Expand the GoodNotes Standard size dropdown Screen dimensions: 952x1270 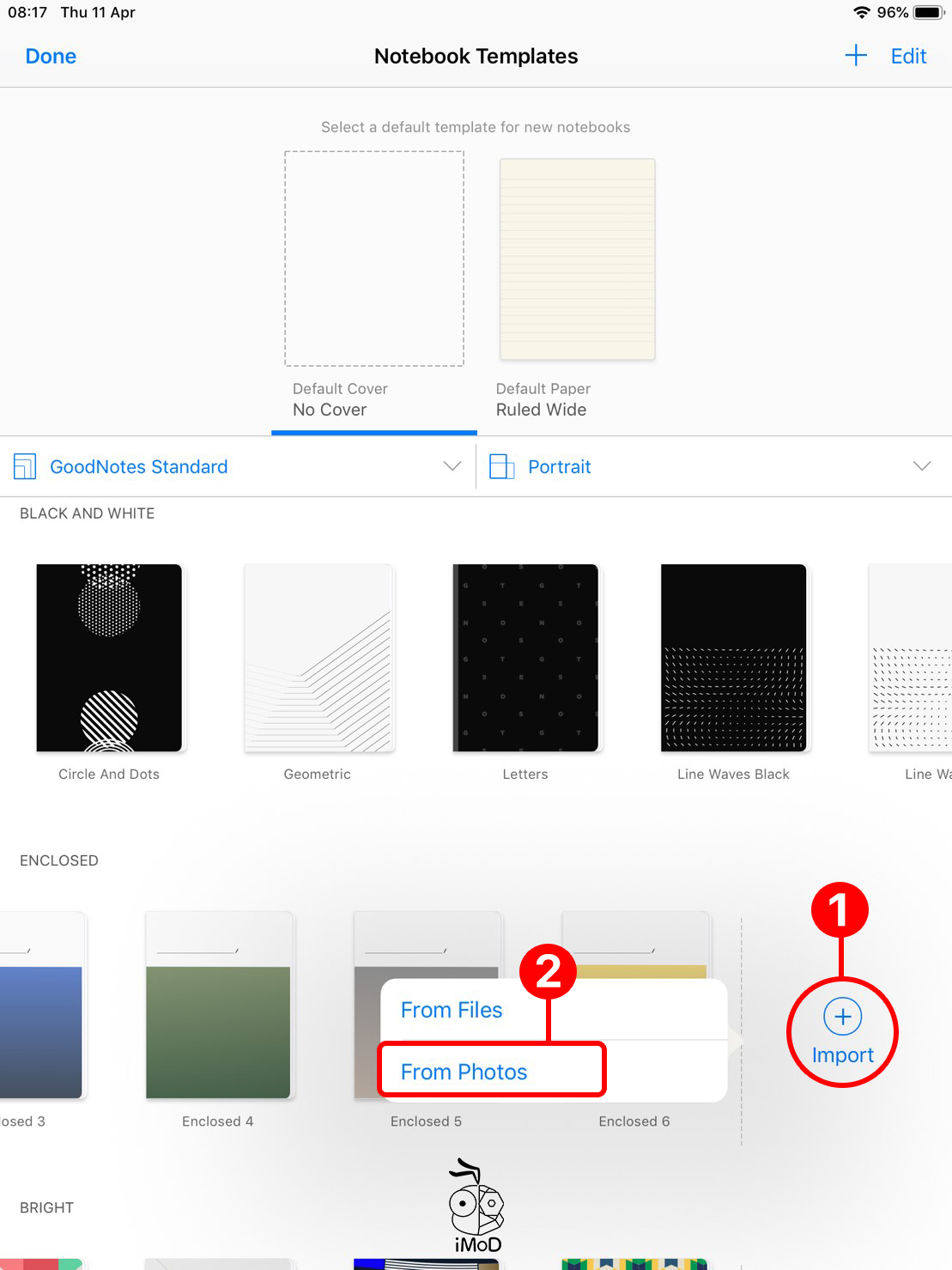click(x=452, y=466)
